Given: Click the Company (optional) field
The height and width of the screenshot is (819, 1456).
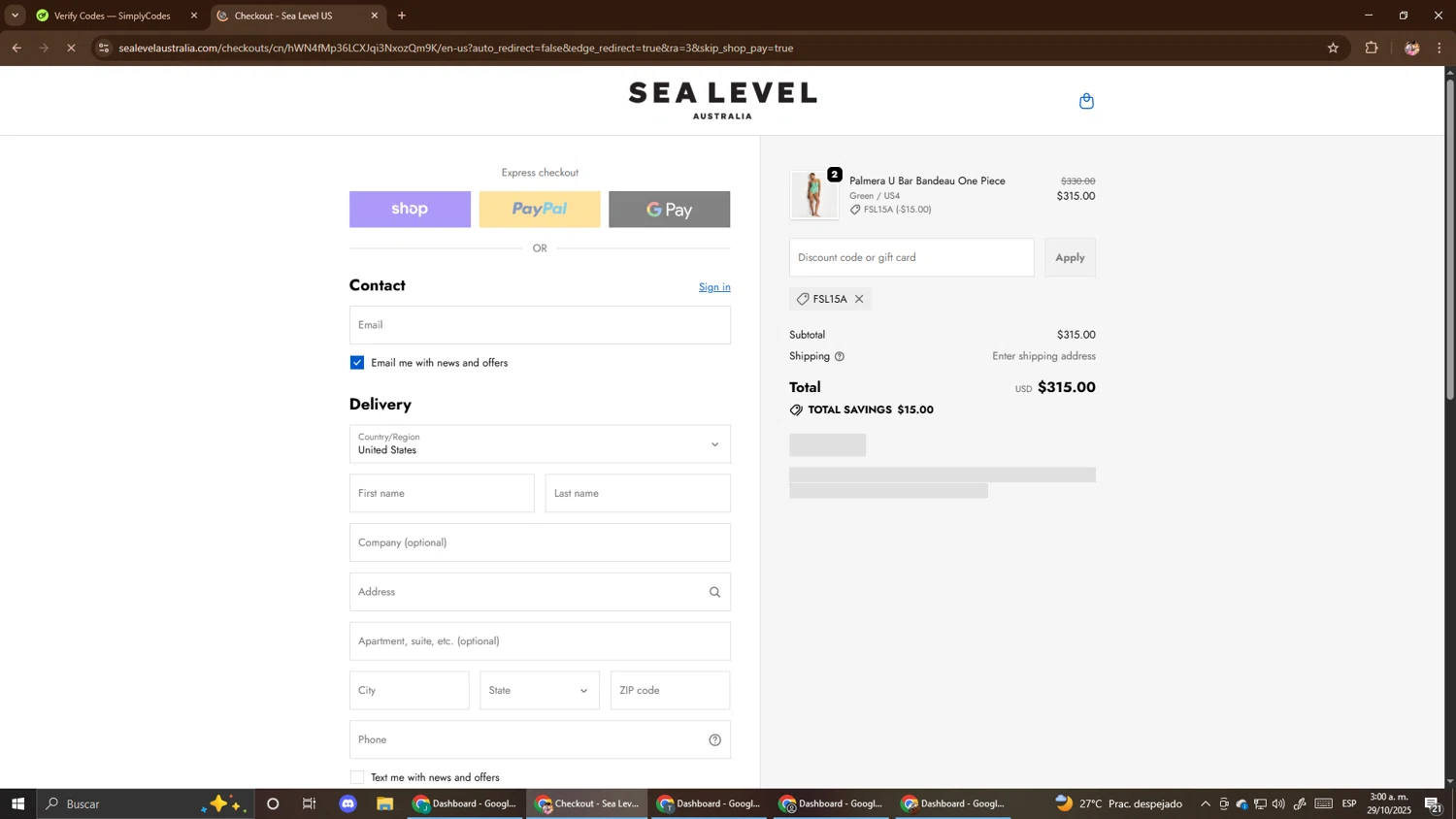Looking at the screenshot, I should [540, 543].
